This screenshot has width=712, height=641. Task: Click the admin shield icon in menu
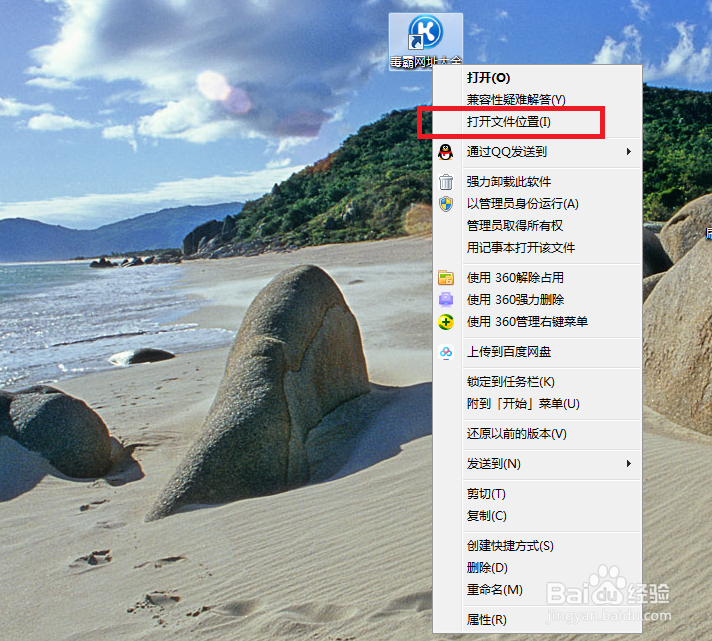(446, 204)
